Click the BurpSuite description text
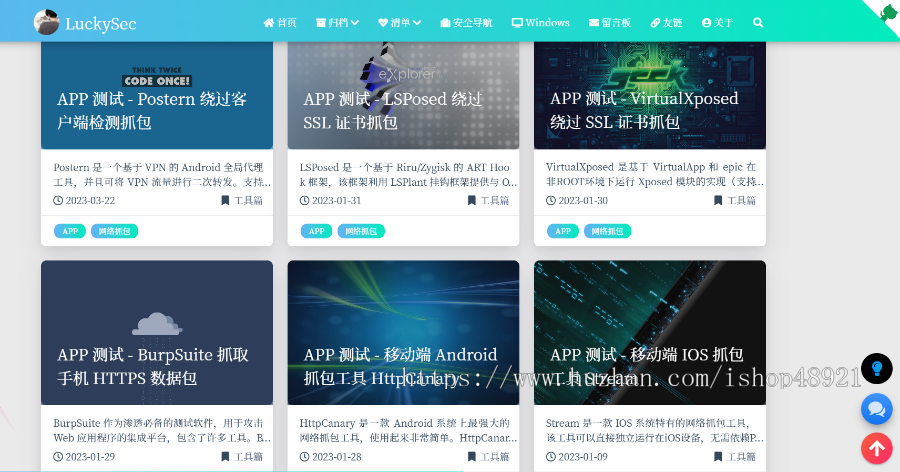Screen dimensions: 900x472 coord(162,430)
